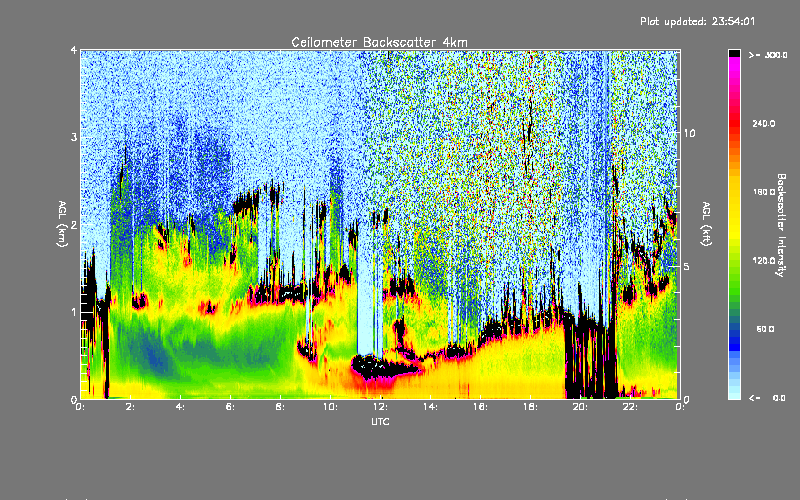Click the '3' tick on the km axis
The image size is (800, 500).
(74, 137)
